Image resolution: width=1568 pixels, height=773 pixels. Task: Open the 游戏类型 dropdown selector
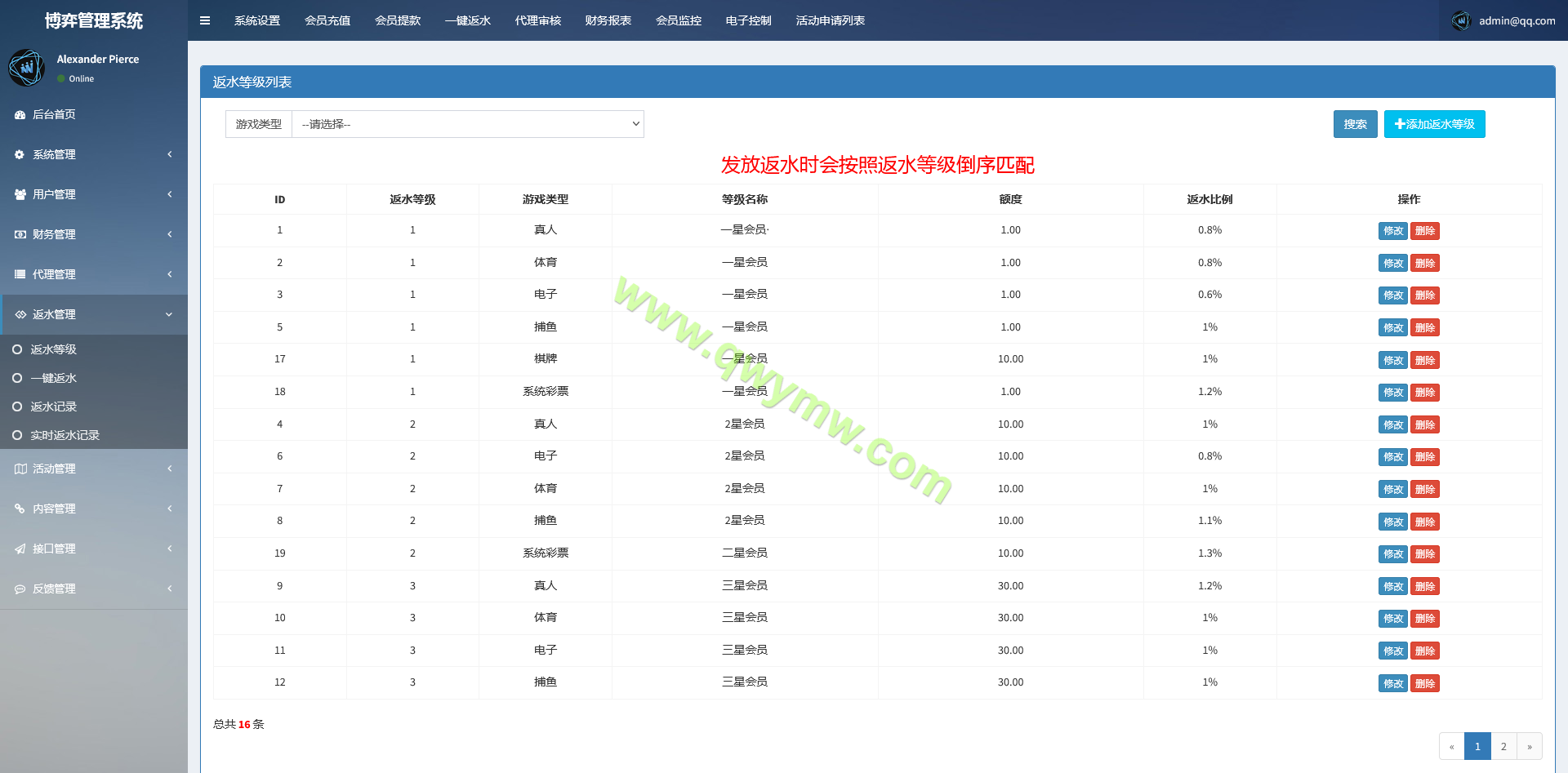coord(468,124)
